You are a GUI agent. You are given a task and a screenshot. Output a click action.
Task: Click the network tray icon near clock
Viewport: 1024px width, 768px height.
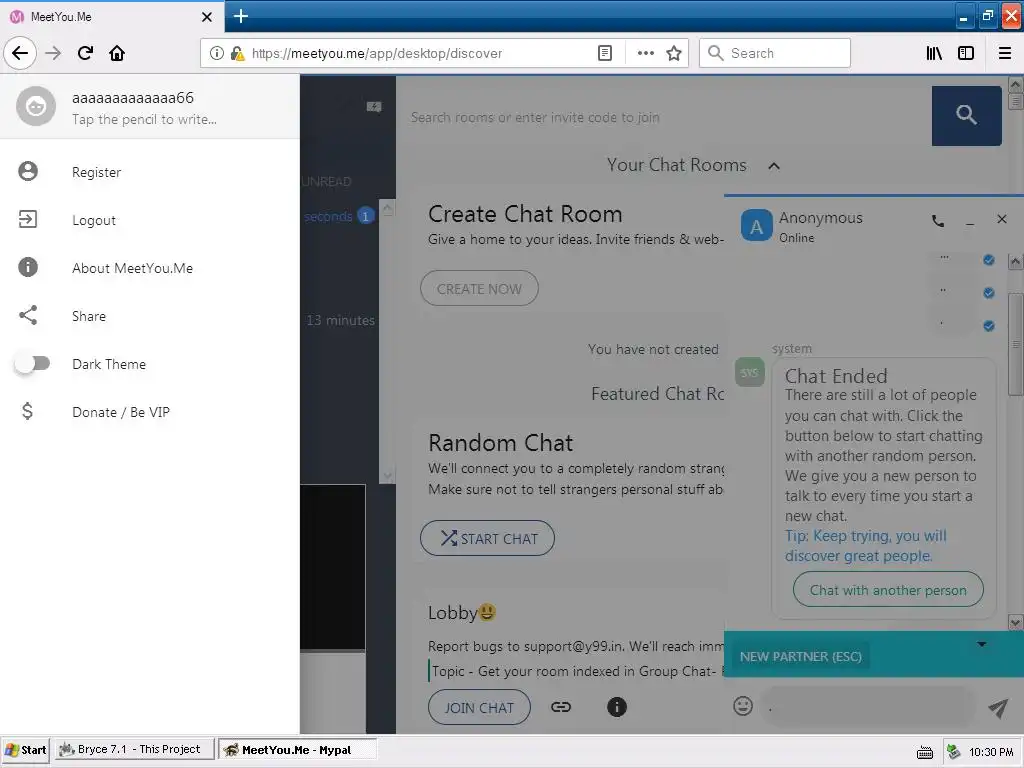click(953, 752)
